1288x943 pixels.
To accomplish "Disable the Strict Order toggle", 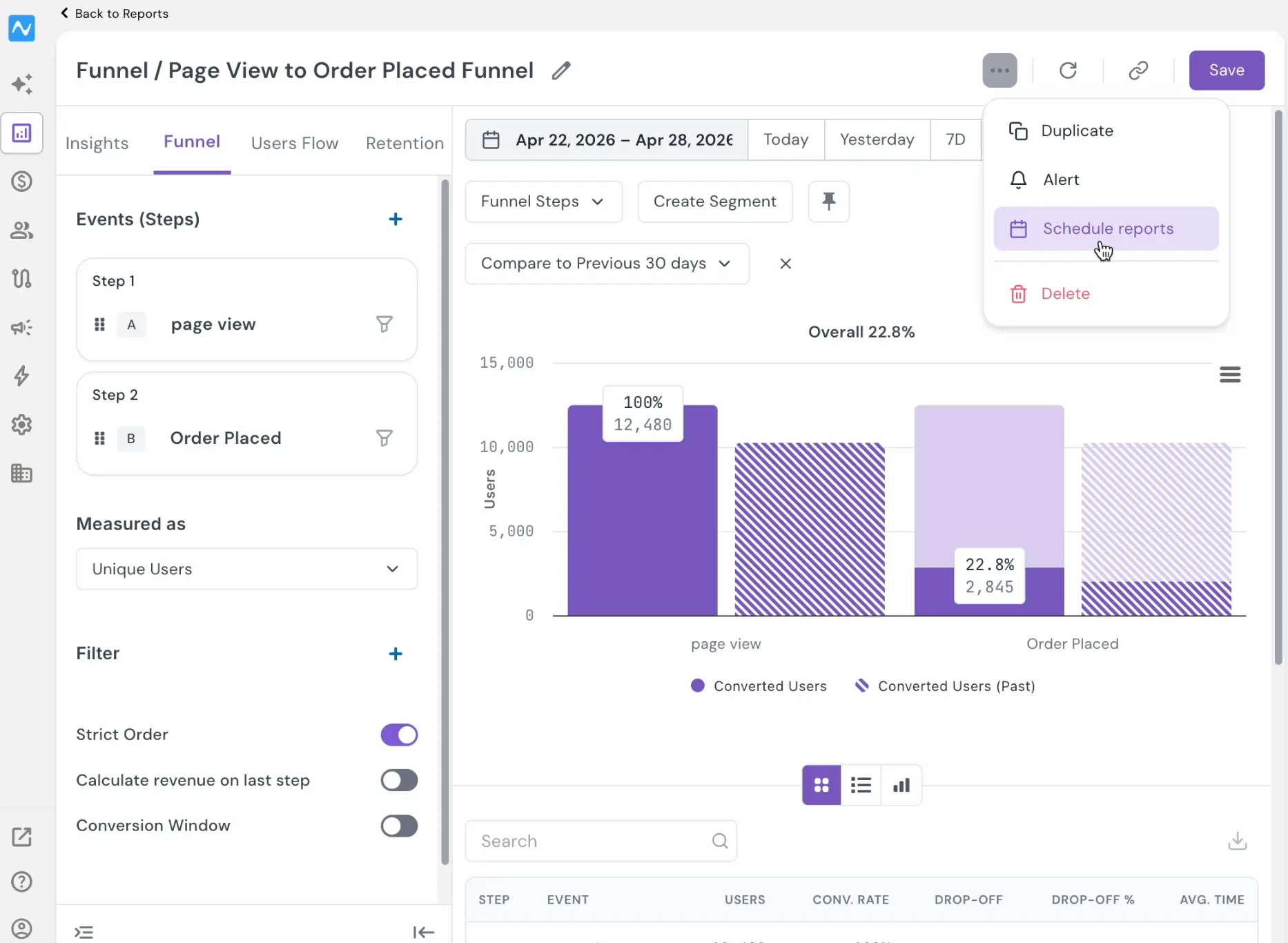I will tap(399, 735).
